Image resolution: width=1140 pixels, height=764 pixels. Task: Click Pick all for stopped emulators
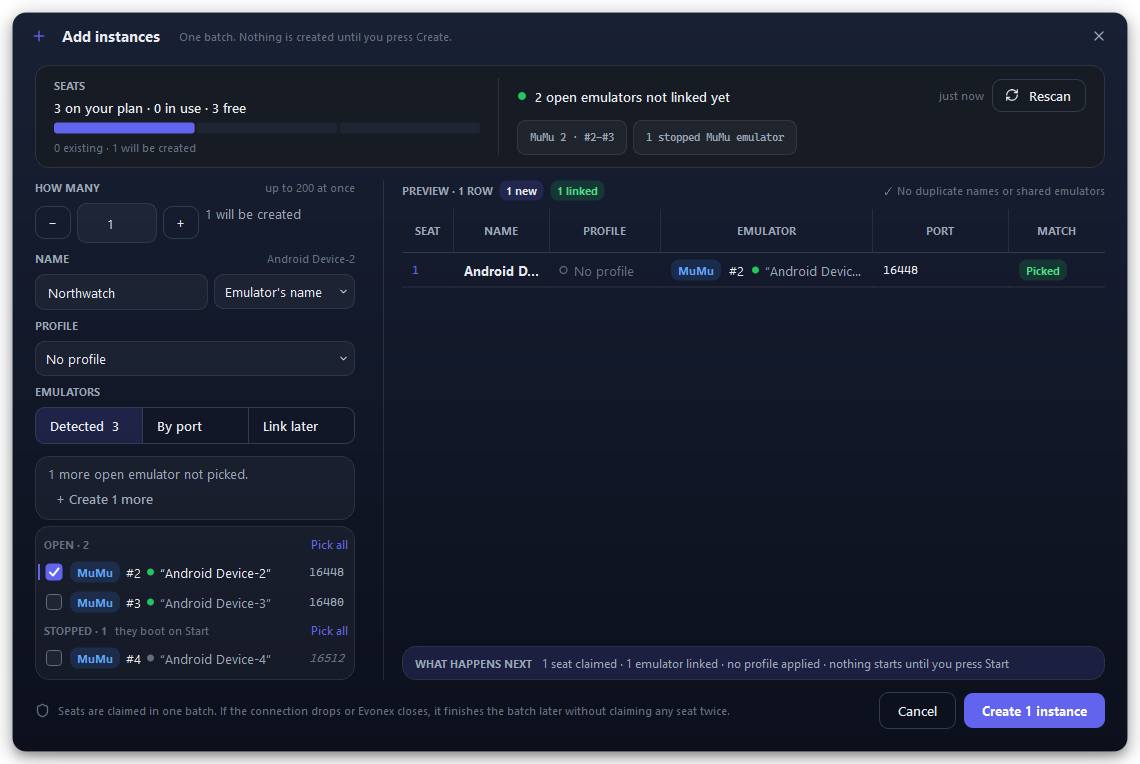pyautogui.click(x=329, y=630)
